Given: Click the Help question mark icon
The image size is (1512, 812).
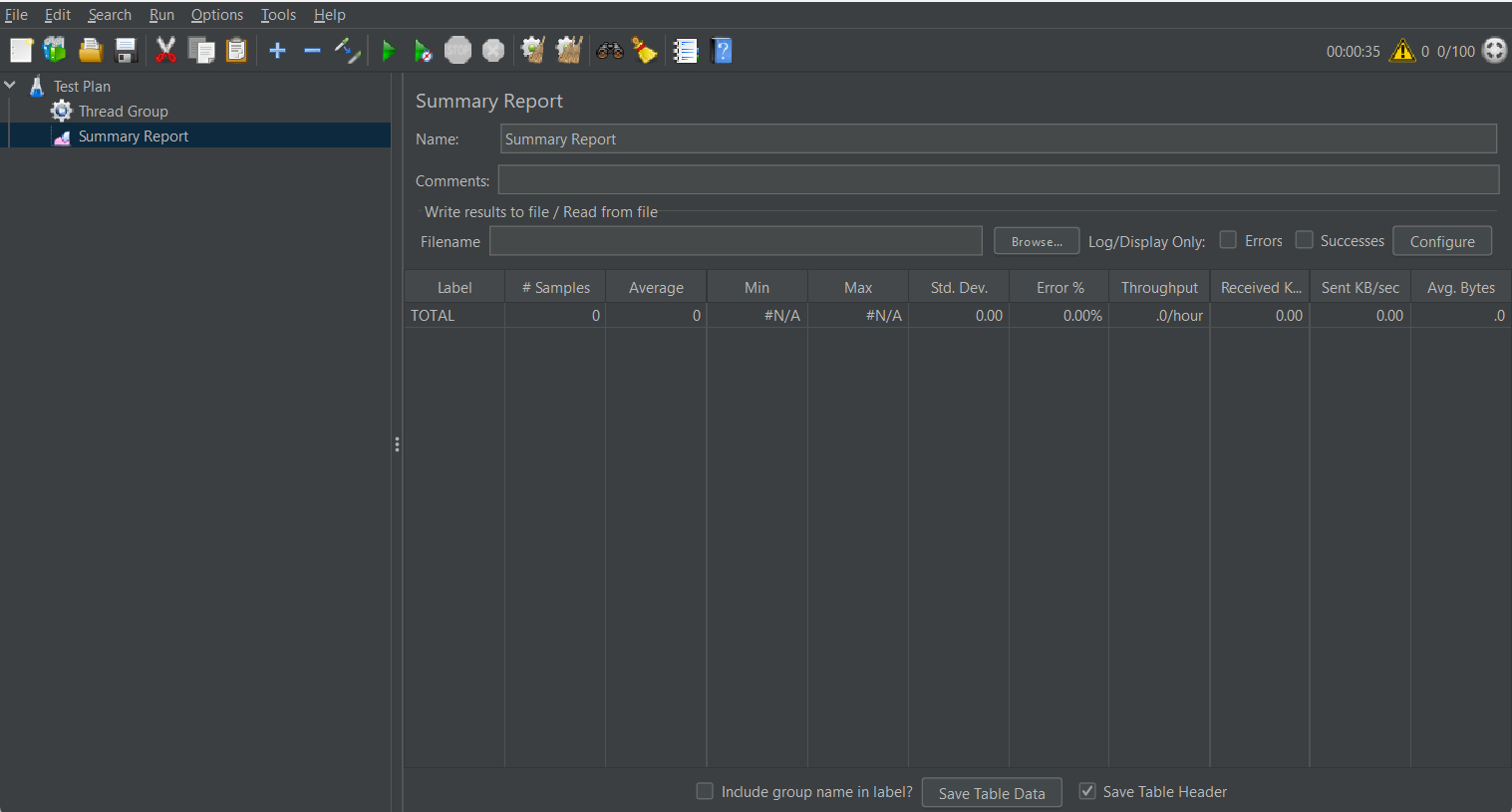Looking at the screenshot, I should [x=722, y=50].
